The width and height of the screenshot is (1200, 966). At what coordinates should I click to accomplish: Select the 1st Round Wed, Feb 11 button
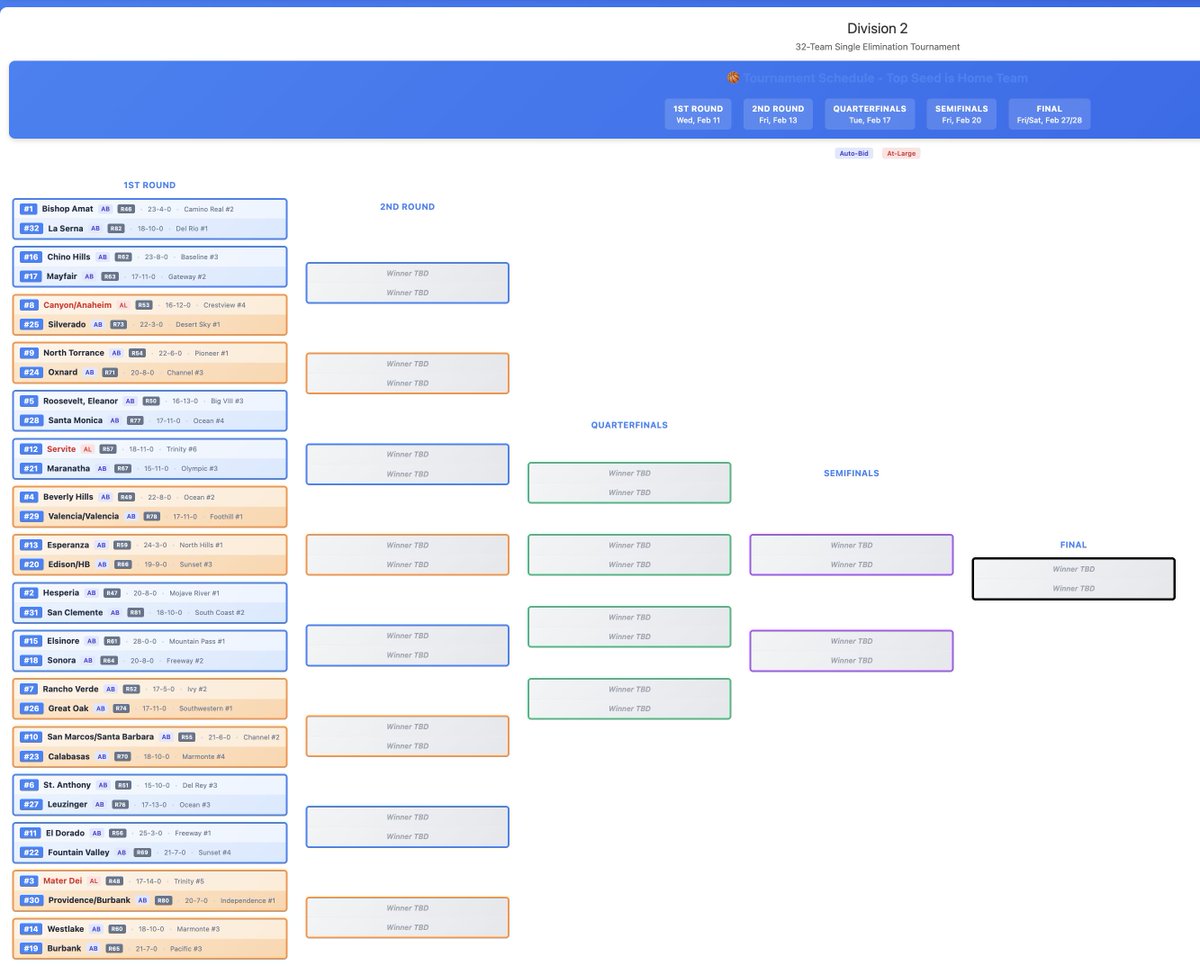[x=698, y=114]
